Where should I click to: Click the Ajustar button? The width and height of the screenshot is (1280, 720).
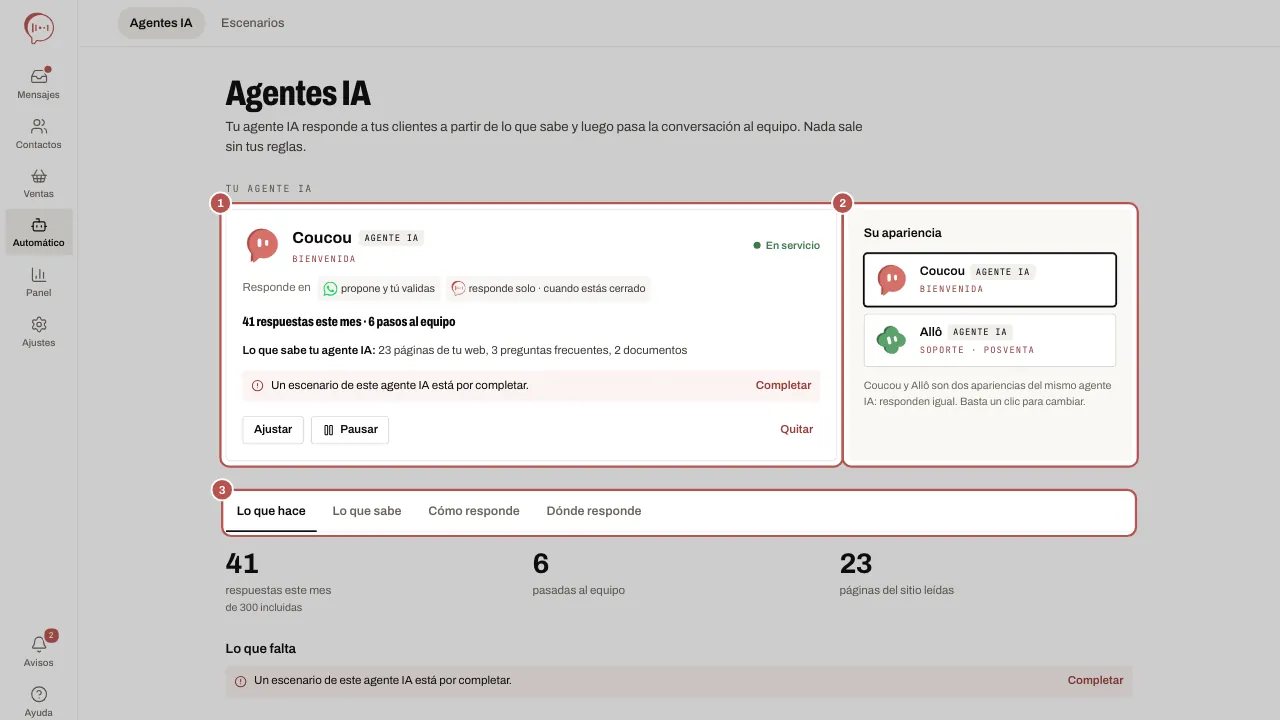[x=273, y=430]
